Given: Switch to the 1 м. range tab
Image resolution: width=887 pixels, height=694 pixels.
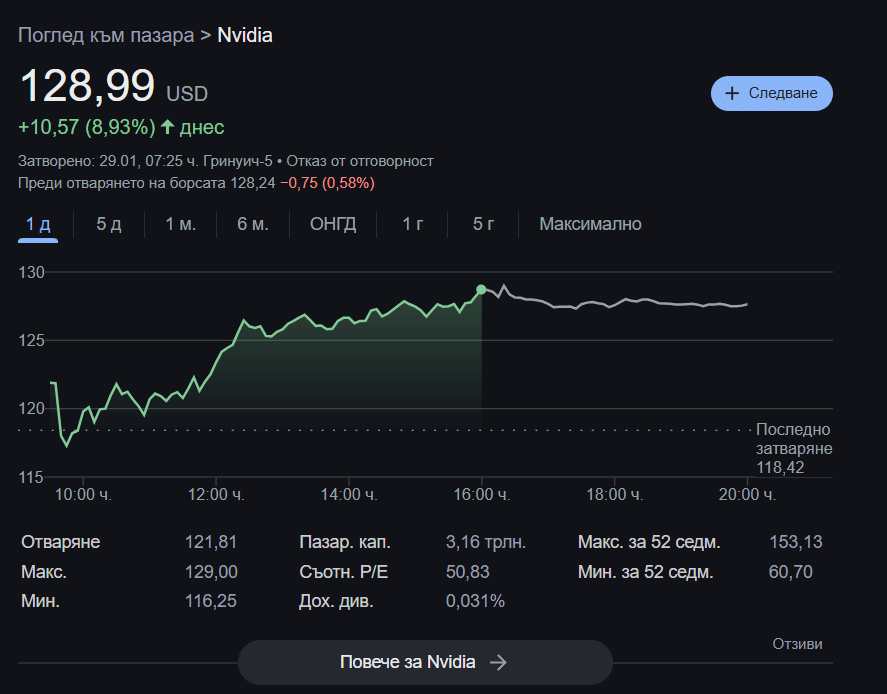Looking at the screenshot, I should click(180, 224).
